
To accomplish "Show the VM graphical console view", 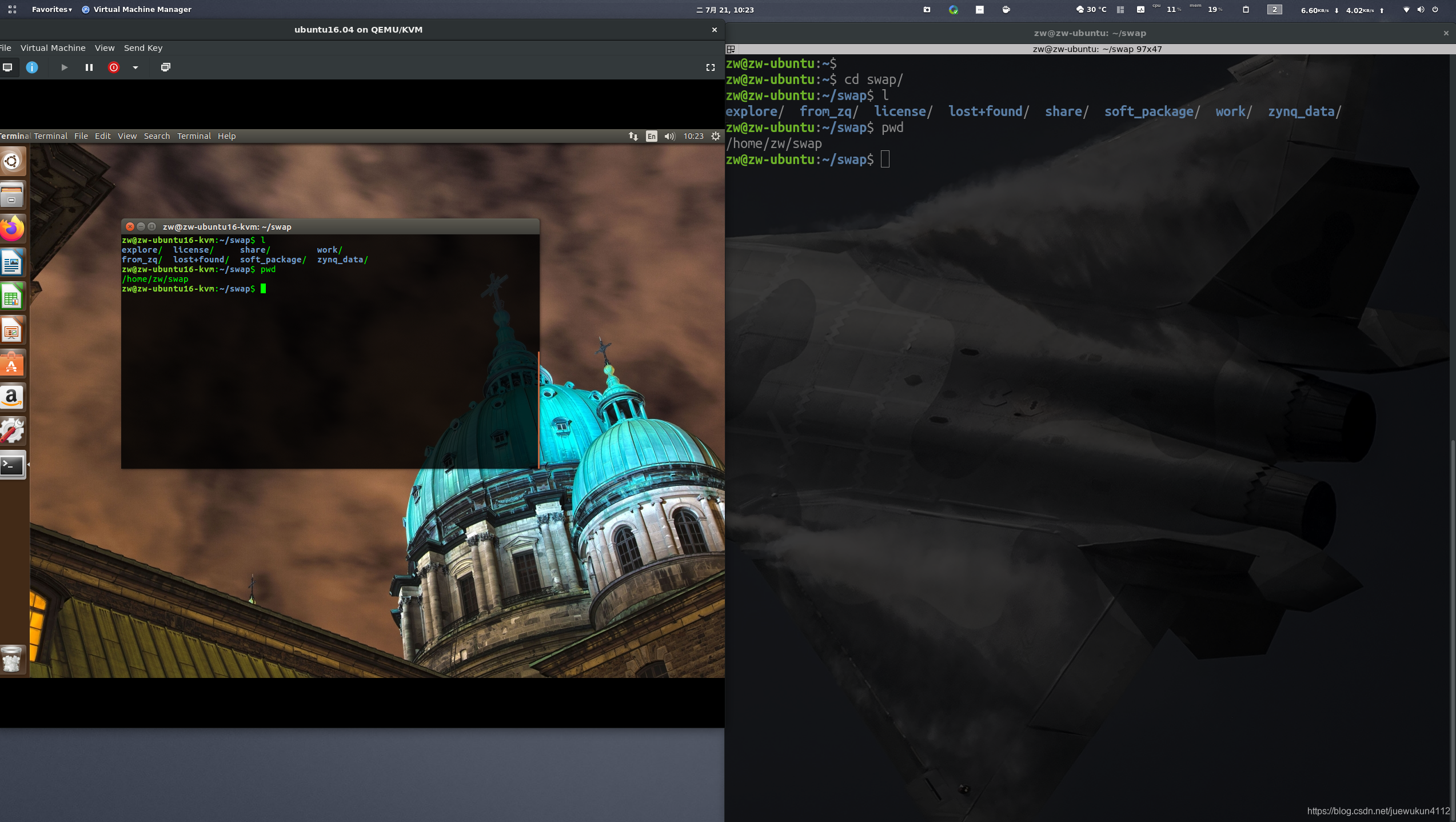I will [x=7, y=67].
